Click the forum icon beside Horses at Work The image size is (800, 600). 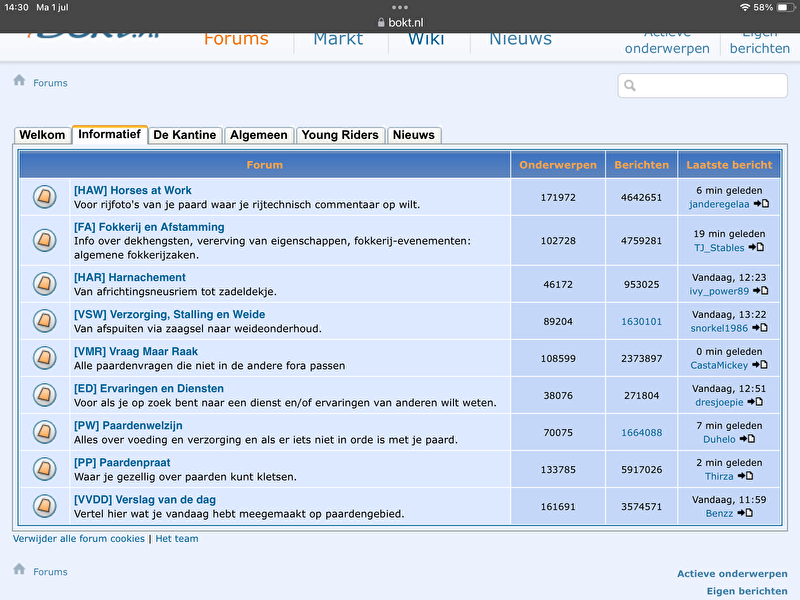click(x=44, y=197)
